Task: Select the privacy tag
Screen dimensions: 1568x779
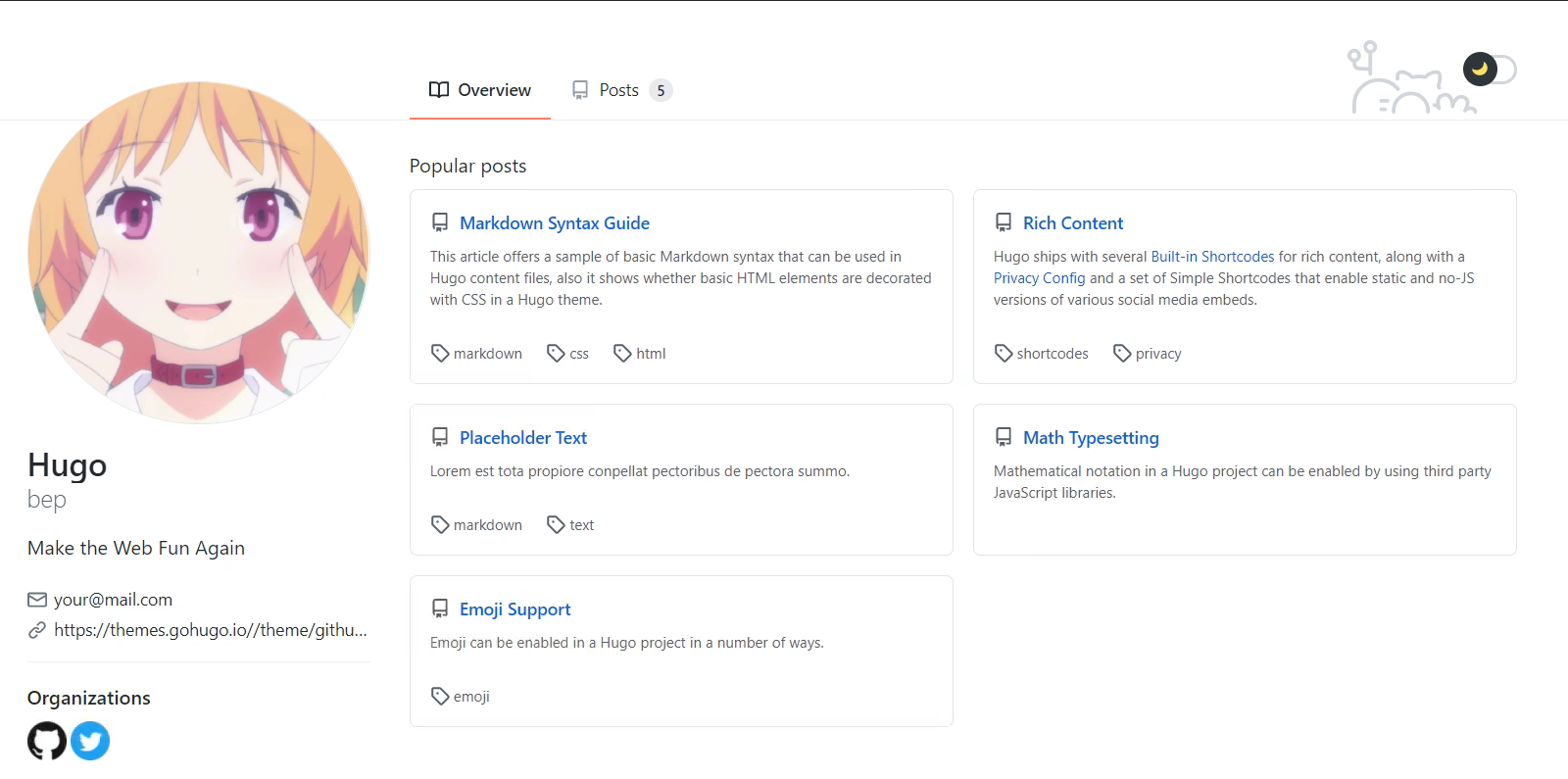Action: 1157,354
